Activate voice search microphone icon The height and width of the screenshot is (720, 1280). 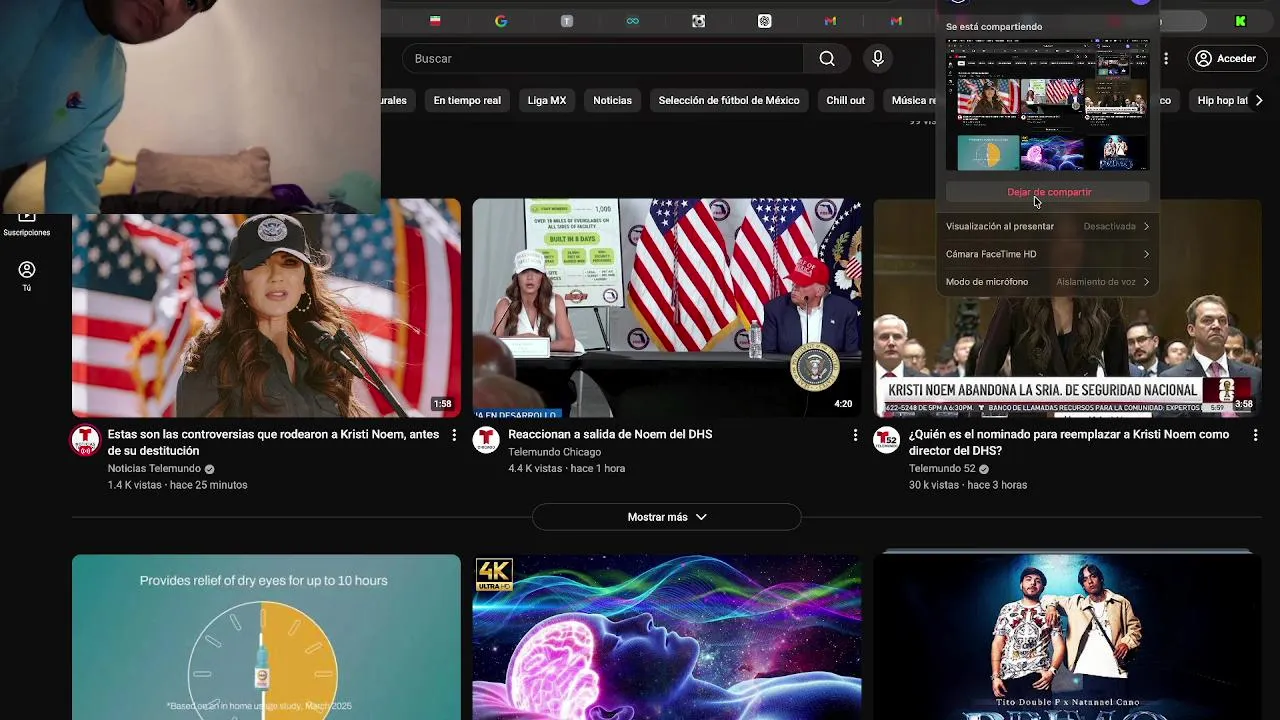[878, 59]
